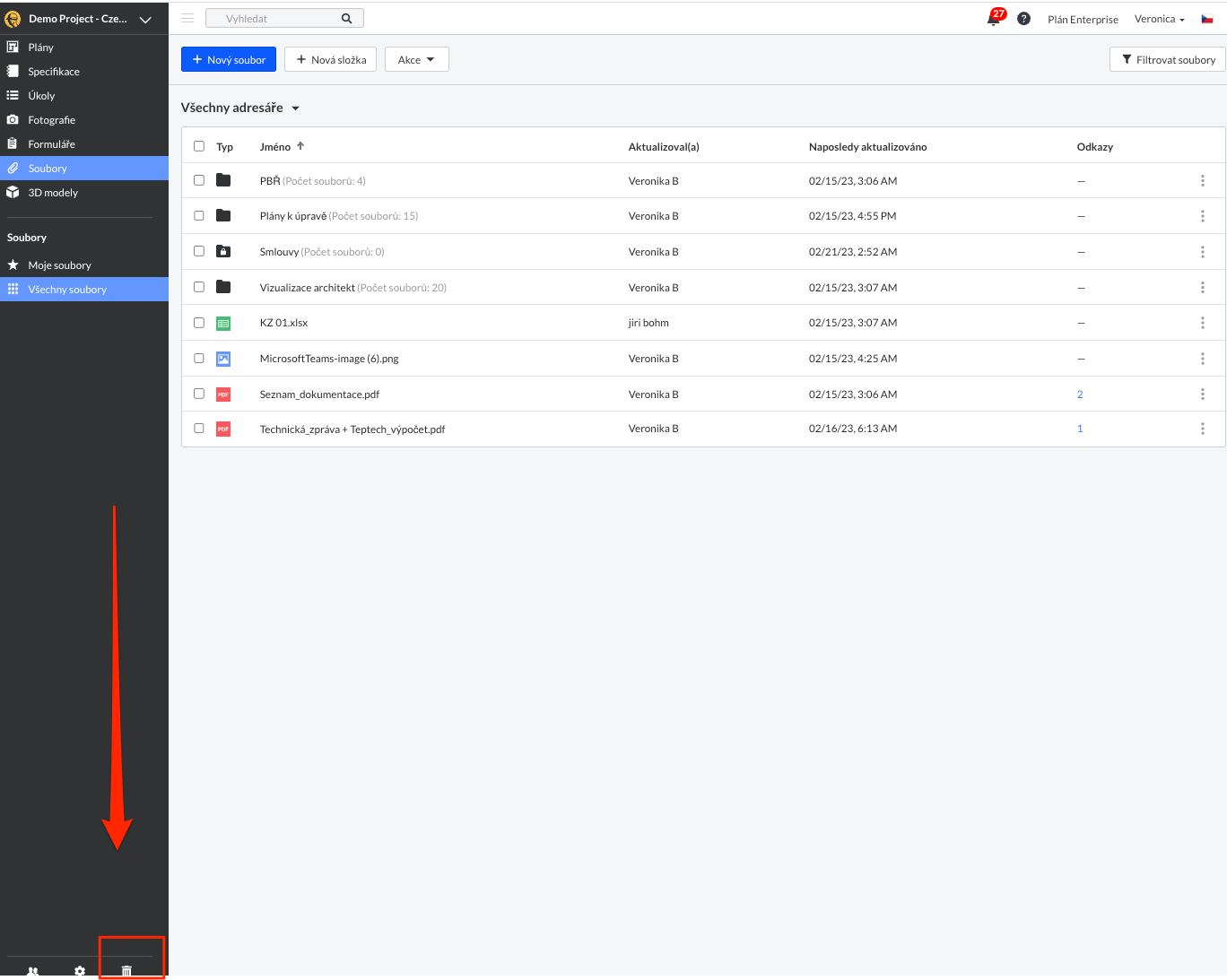The image size is (1227, 980).
Task: Select the checkbox for PBŘ folder
Action: pos(199,180)
